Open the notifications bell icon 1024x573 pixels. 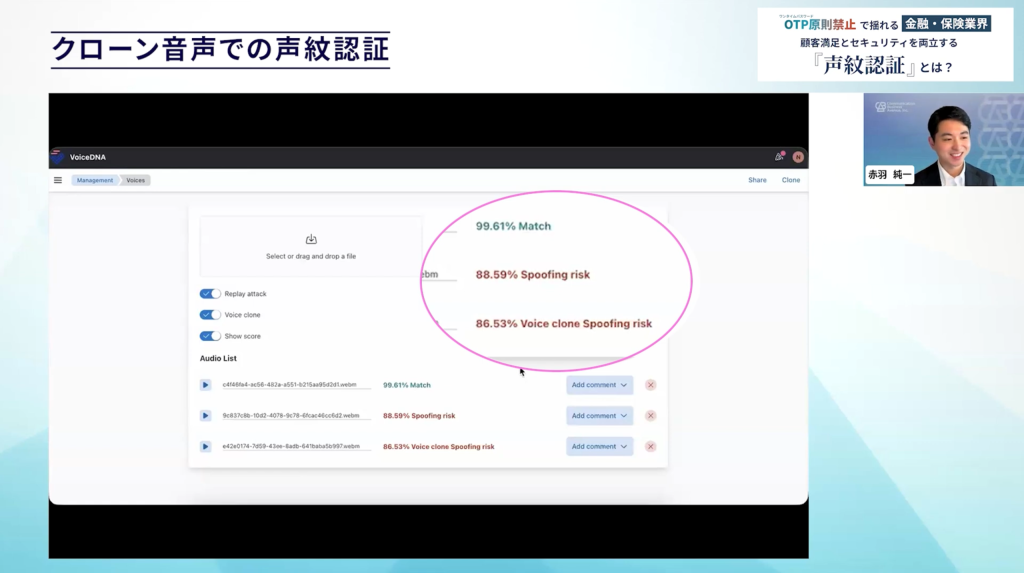[779, 157]
